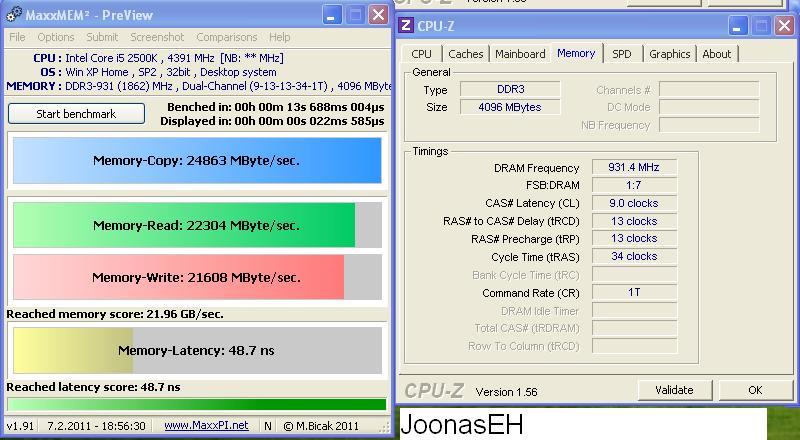Click the tRP value field showing 13 clocks
Image resolution: width=800 pixels, height=440 pixels.
(x=634, y=238)
